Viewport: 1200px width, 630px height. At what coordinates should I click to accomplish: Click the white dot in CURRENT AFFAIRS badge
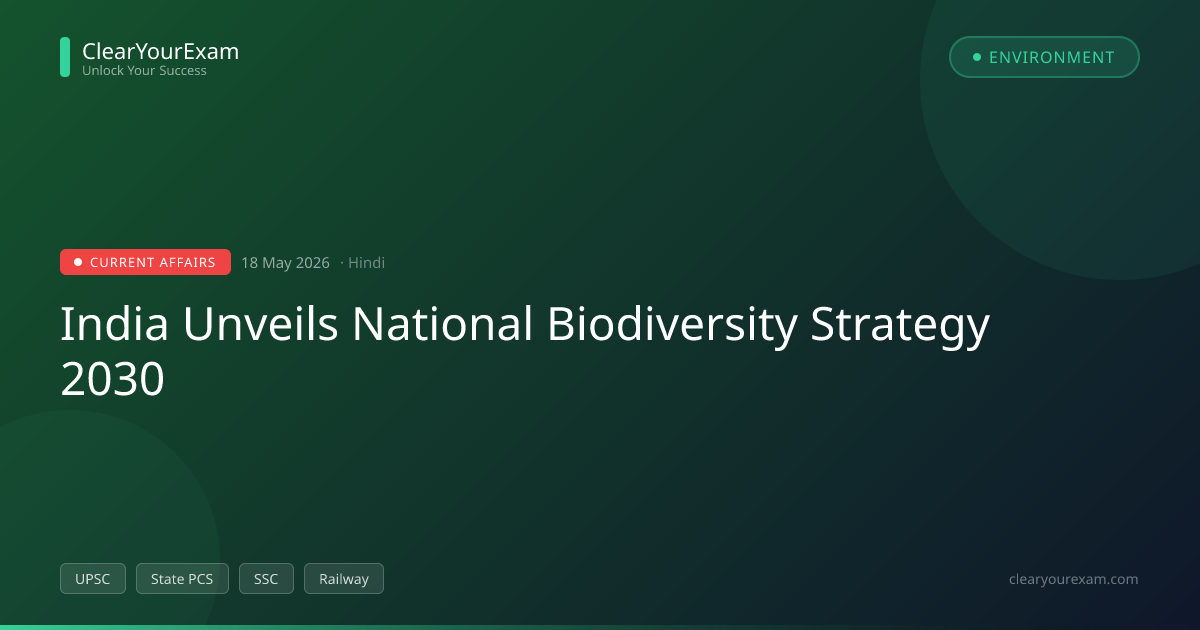78,263
